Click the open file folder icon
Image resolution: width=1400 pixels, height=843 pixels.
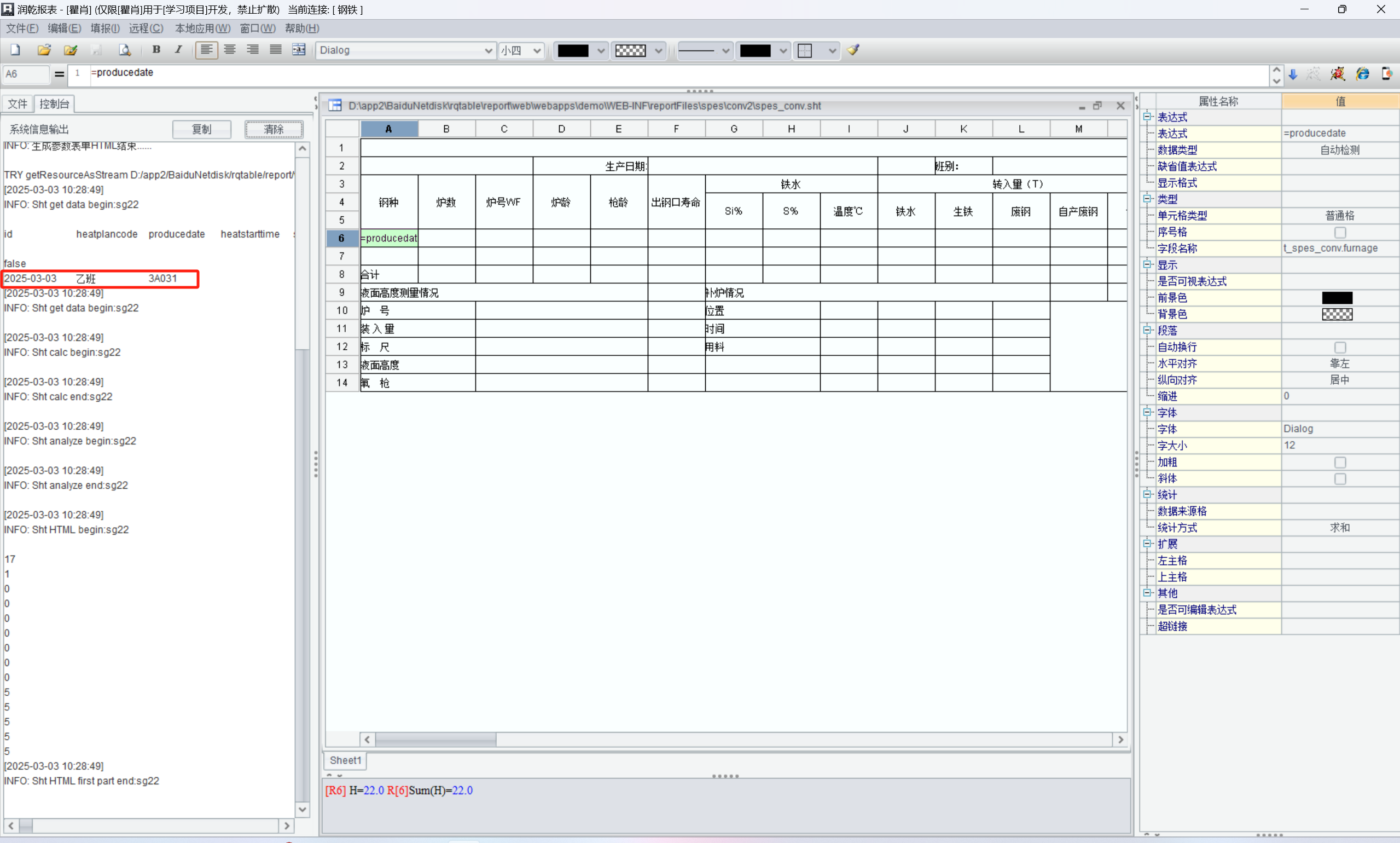tap(44, 50)
